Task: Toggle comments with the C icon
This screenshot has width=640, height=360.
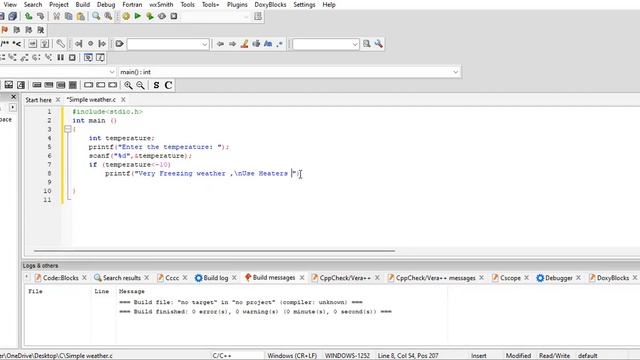Action: [x=168, y=85]
